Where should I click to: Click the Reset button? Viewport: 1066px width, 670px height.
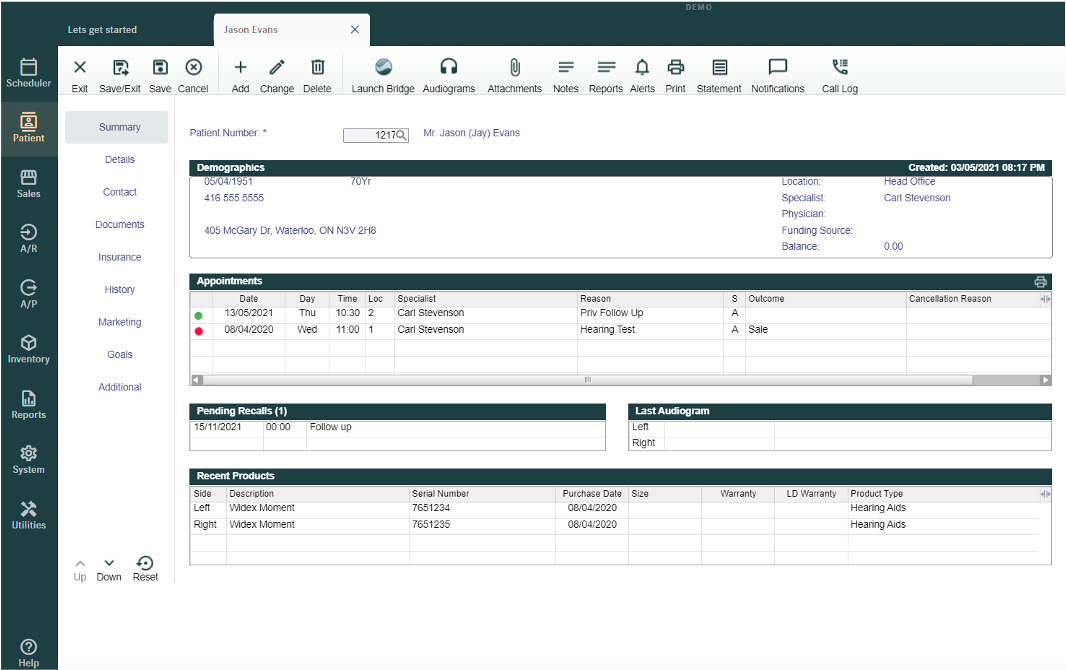[145, 567]
